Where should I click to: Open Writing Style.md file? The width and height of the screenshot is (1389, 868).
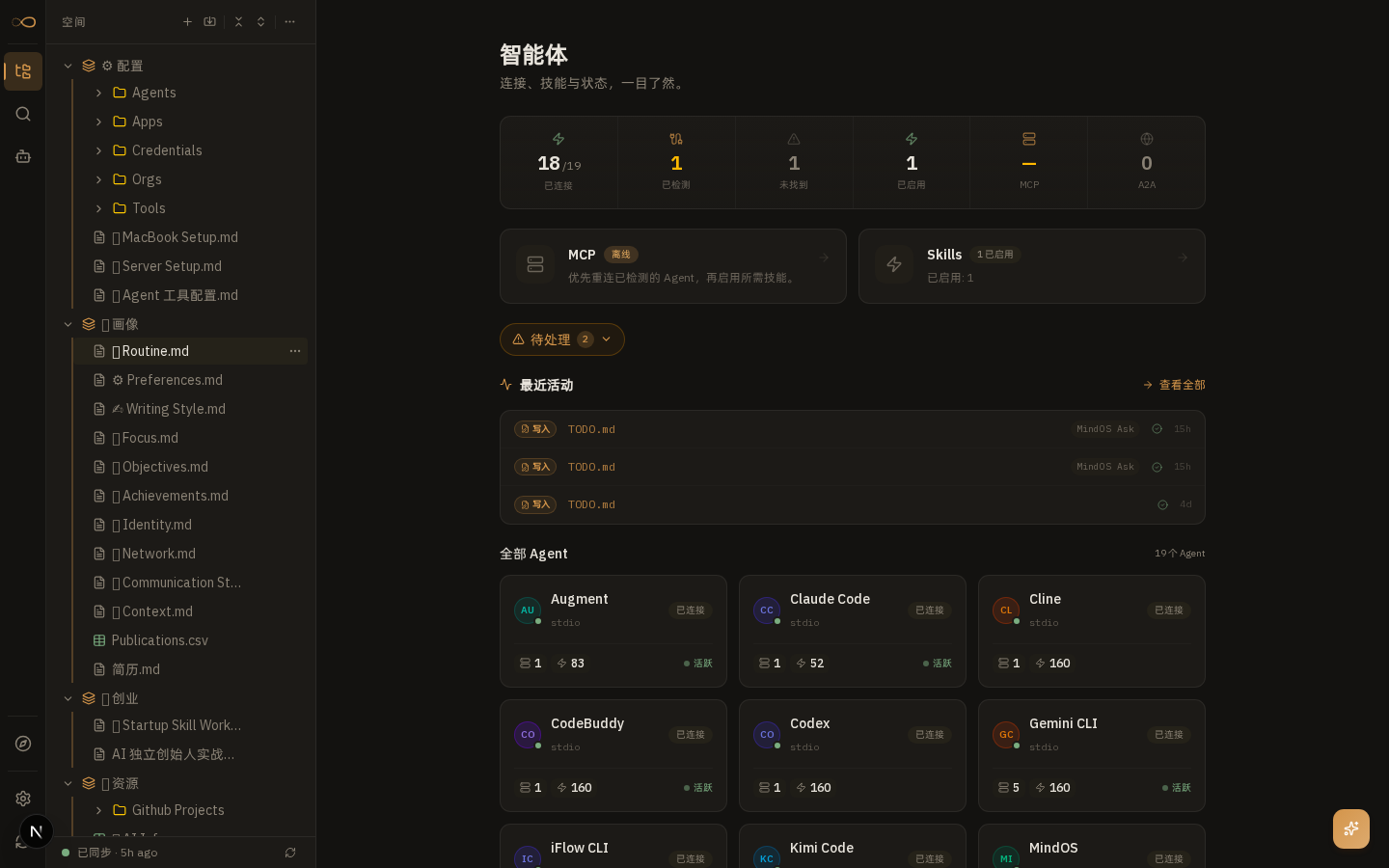tap(191, 409)
